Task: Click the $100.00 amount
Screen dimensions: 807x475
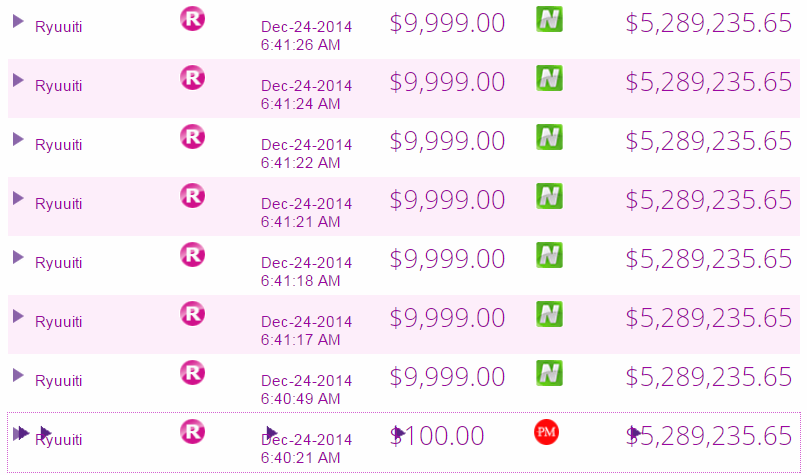Action: pyautogui.click(x=437, y=436)
